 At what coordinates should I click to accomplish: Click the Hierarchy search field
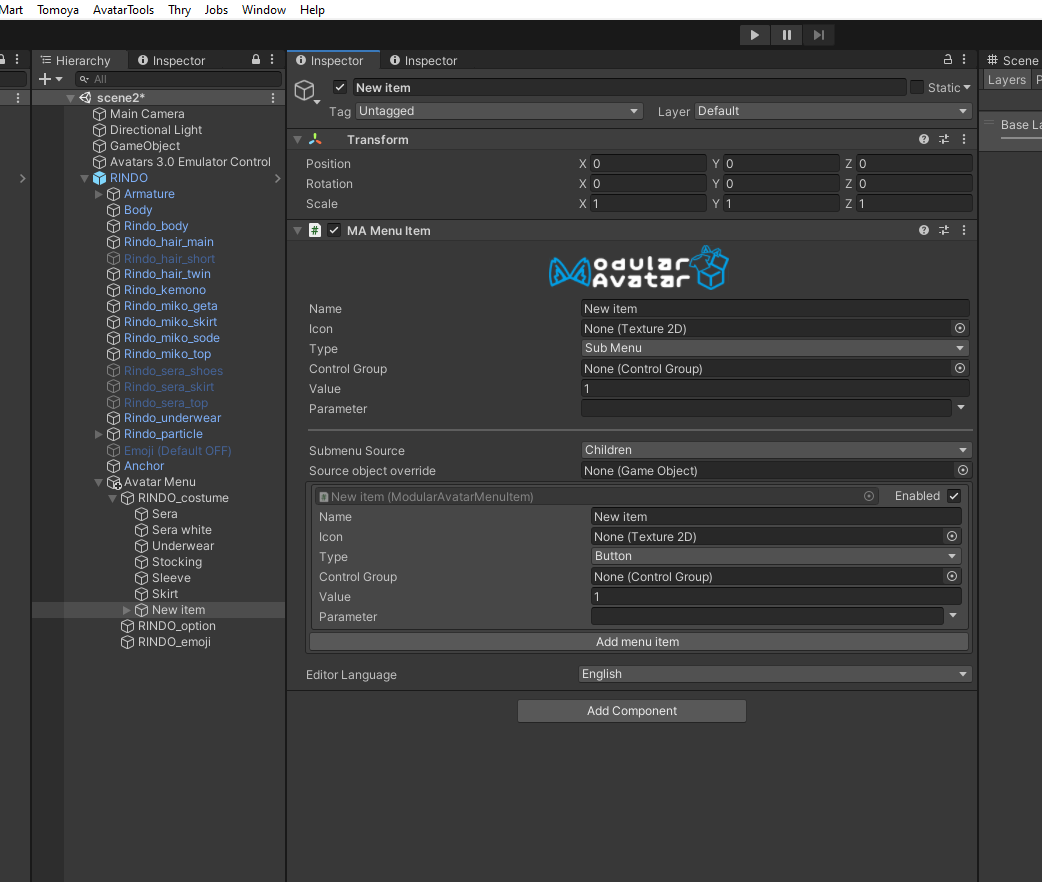point(178,79)
